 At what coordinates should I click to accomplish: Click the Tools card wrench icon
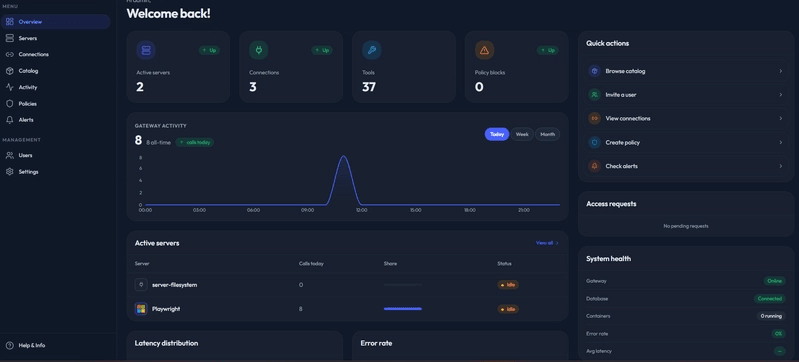(372, 50)
